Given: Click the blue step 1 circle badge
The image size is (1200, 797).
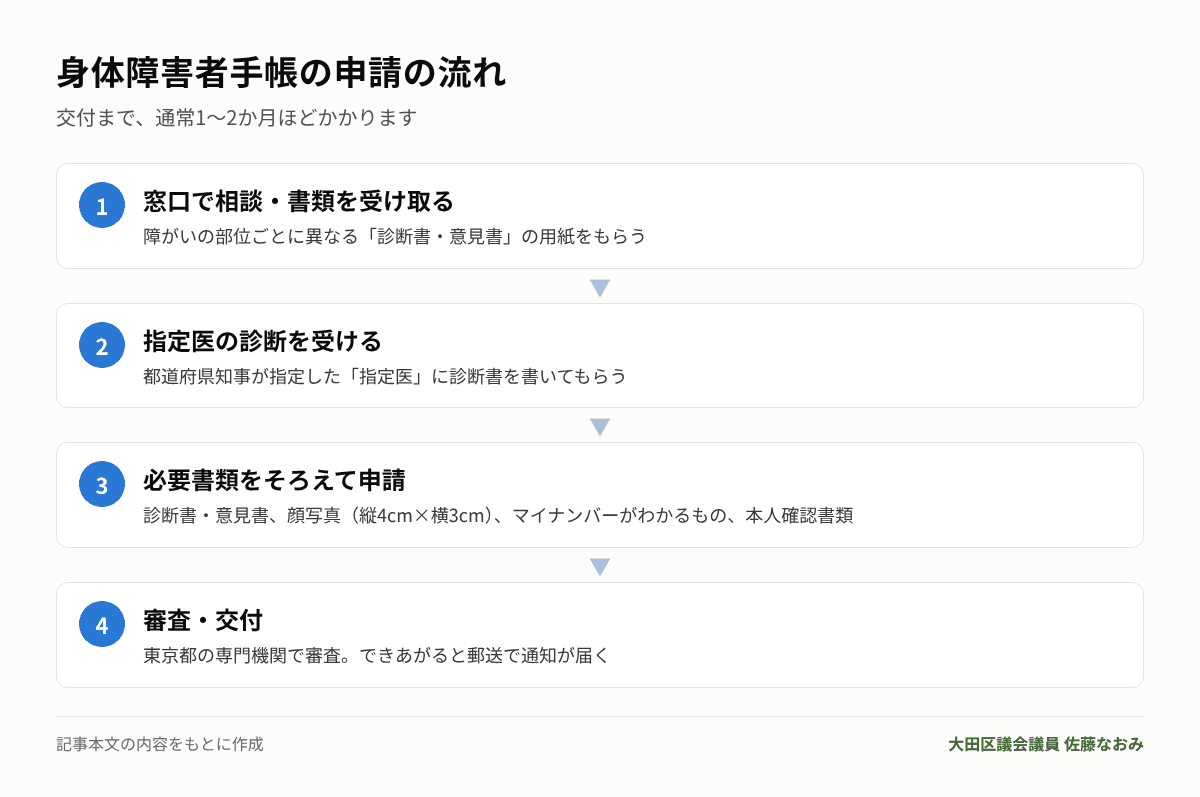Looking at the screenshot, I should (102, 206).
